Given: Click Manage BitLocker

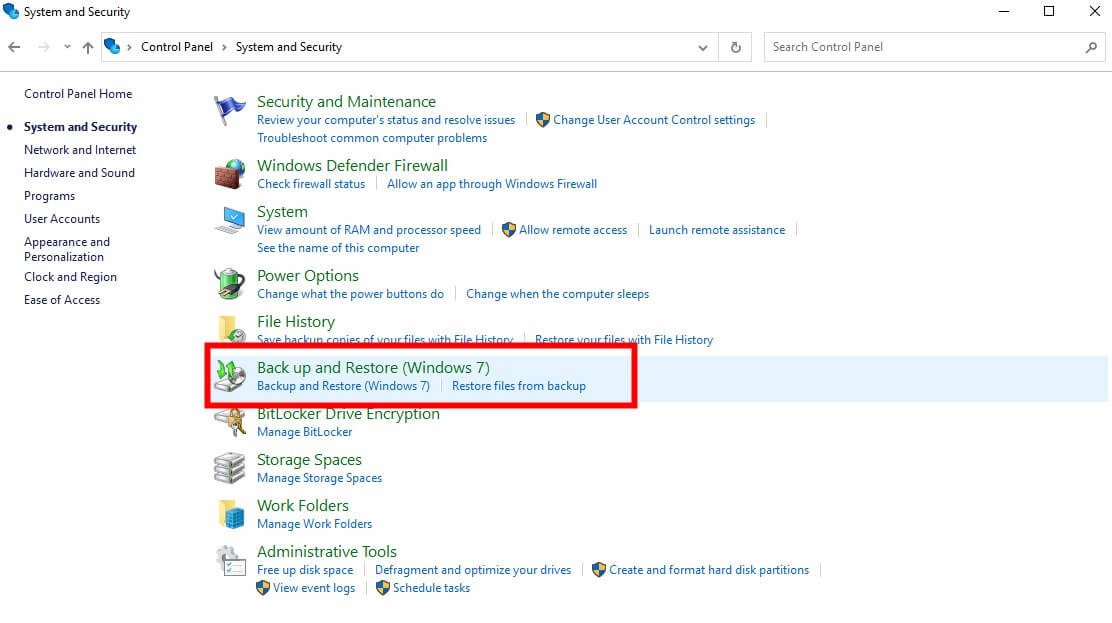Looking at the screenshot, I should point(304,432).
